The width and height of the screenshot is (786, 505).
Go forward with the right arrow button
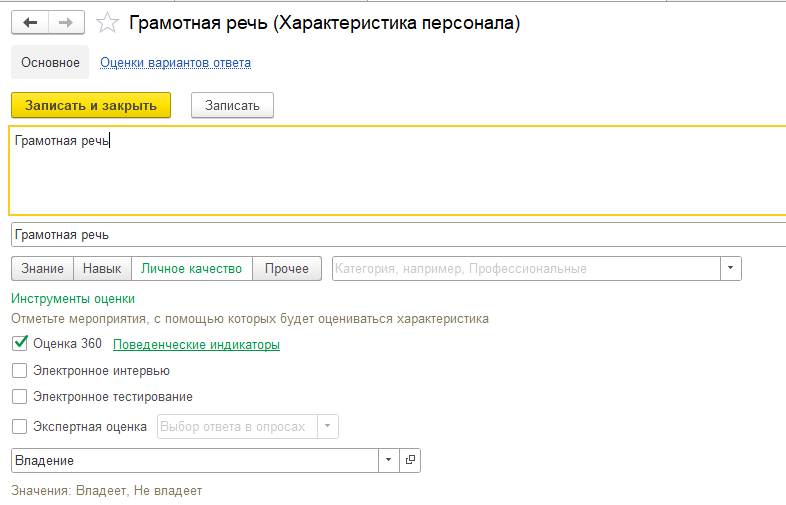pyautogui.click(x=66, y=23)
